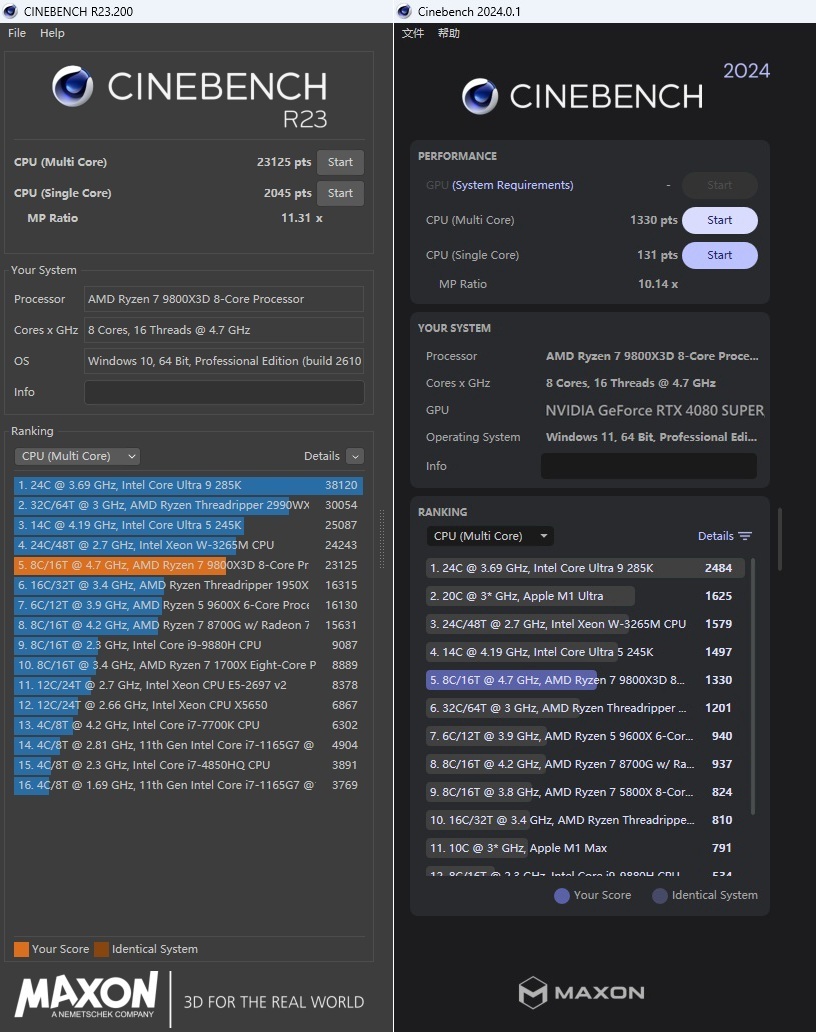Select R23 ranking row Ryzen 7 1700X
The width and height of the screenshot is (816, 1032).
click(188, 665)
